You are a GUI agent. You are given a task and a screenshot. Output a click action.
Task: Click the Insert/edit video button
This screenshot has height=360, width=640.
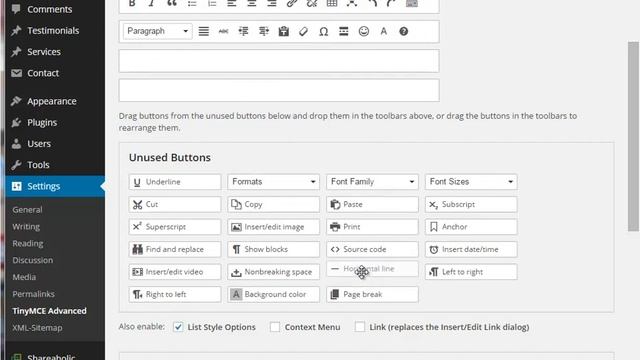[175, 272]
